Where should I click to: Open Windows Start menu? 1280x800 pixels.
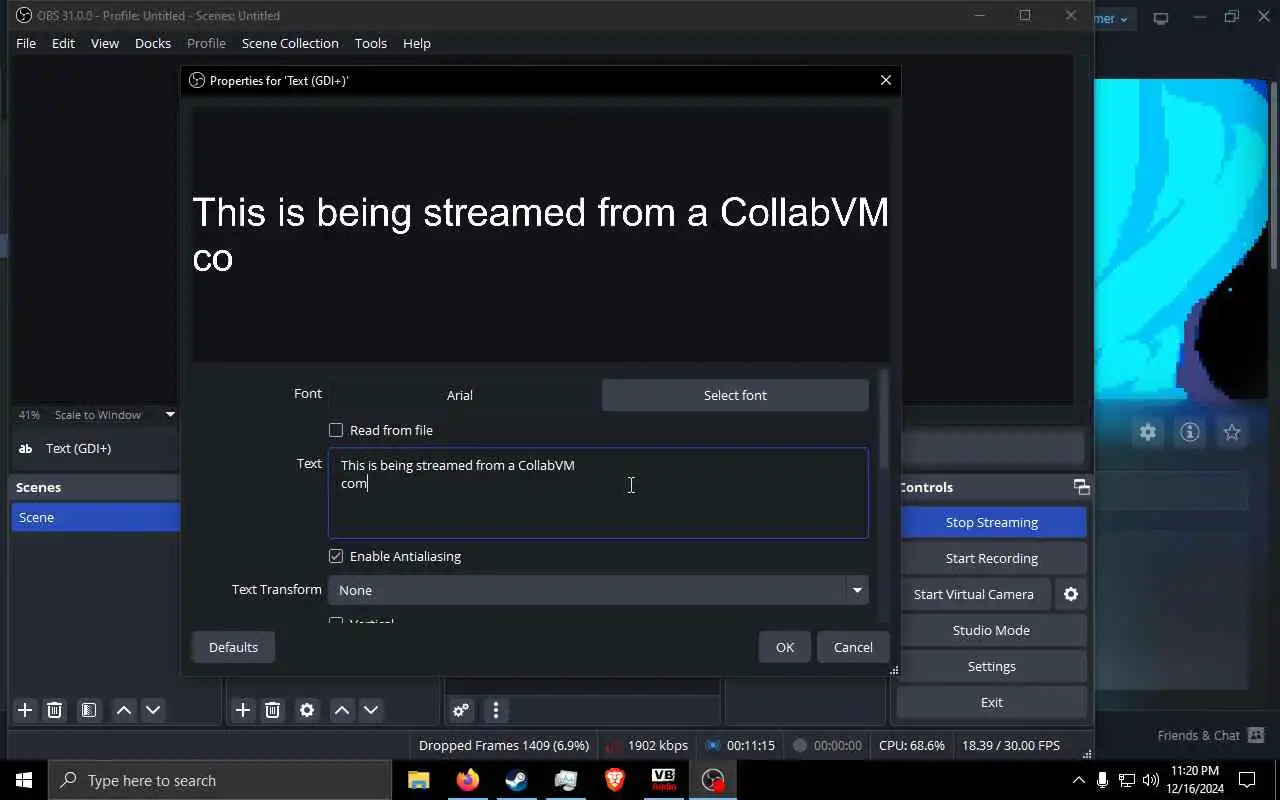coord(24,780)
